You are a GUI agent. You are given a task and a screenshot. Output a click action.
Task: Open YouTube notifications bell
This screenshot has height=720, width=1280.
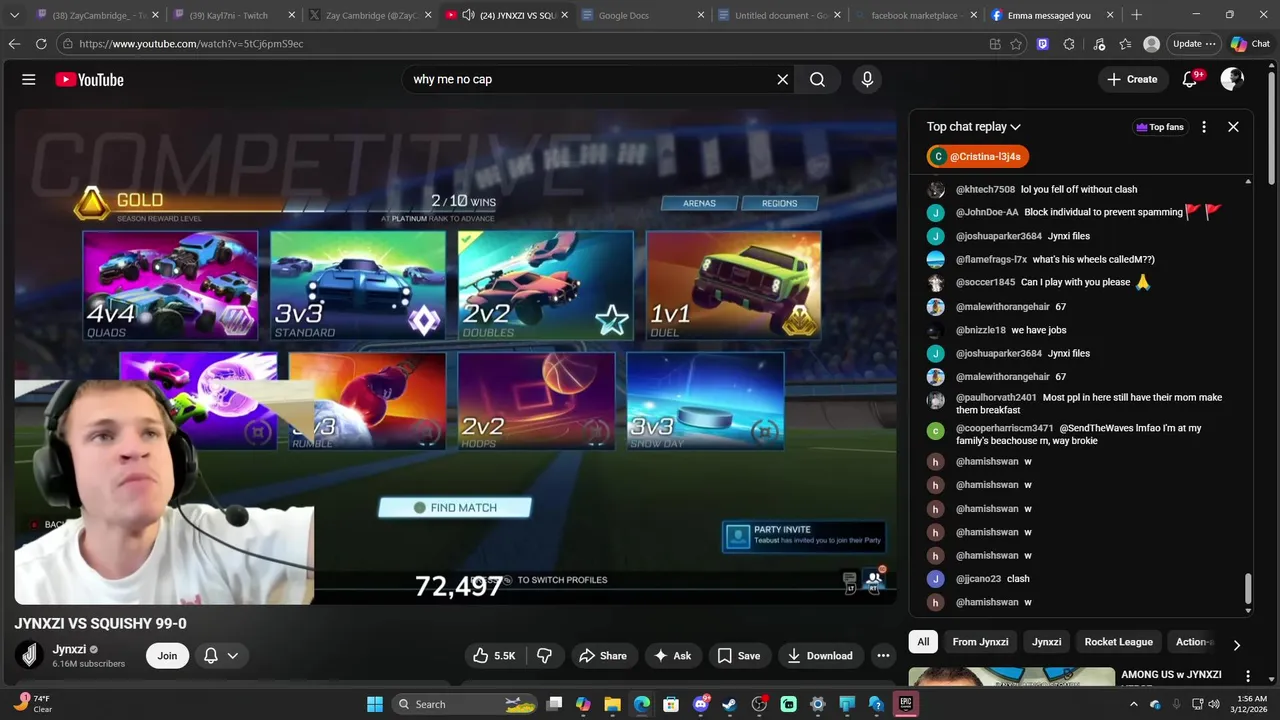1190,79
